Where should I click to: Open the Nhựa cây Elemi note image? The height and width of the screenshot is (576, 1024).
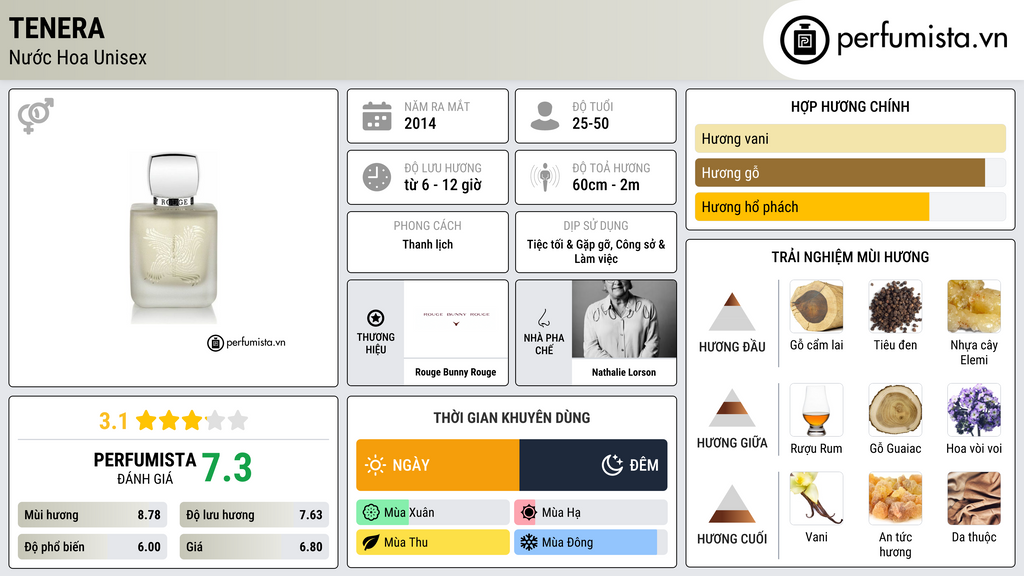pyautogui.click(x=974, y=306)
